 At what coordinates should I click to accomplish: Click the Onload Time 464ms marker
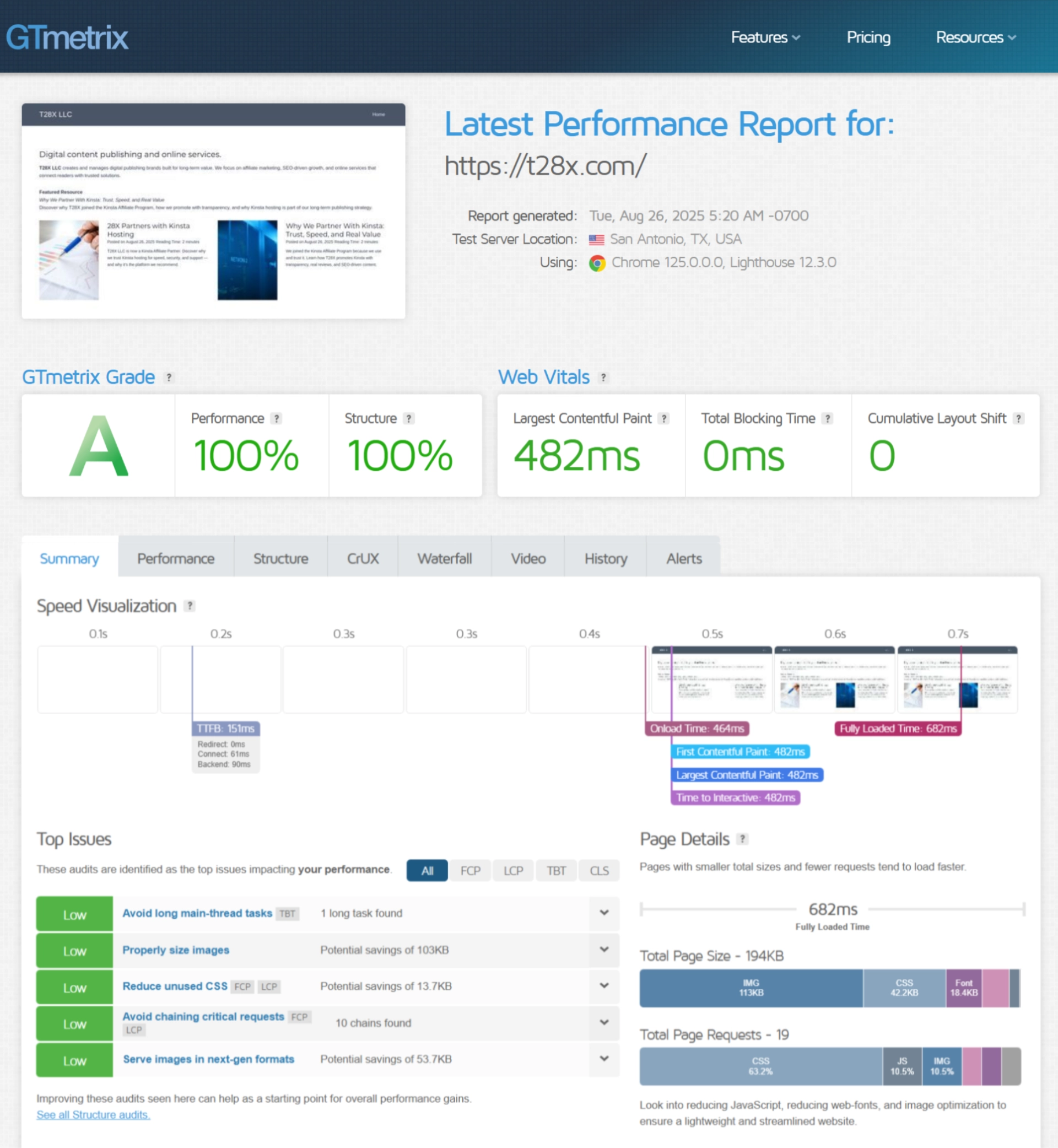click(697, 728)
